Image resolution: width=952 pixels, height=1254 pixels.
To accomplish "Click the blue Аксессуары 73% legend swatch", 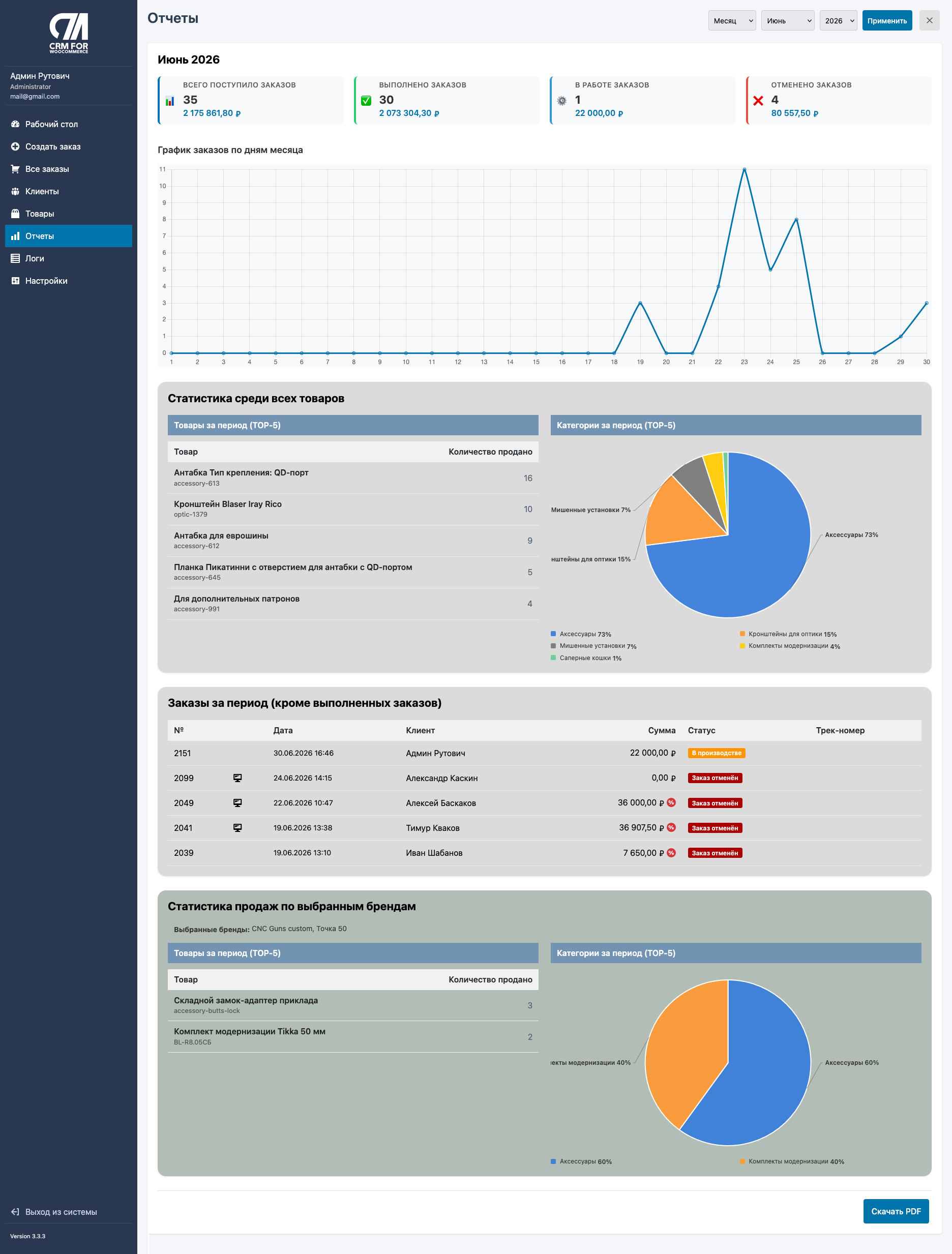I will (x=553, y=634).
